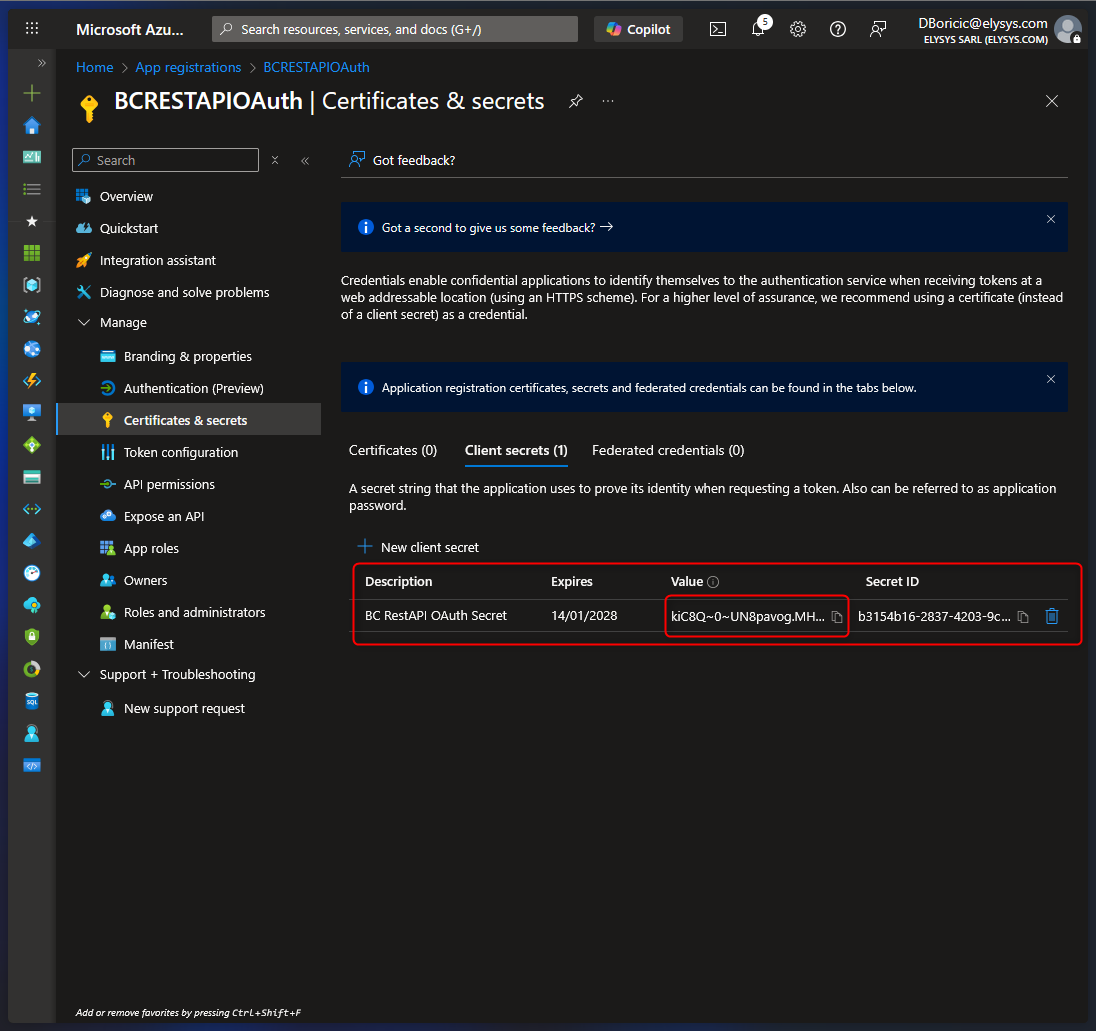Open the notifications bell
This screenshot has width=1096, height=1031.
pyautogui.click(x=758, y=29)
